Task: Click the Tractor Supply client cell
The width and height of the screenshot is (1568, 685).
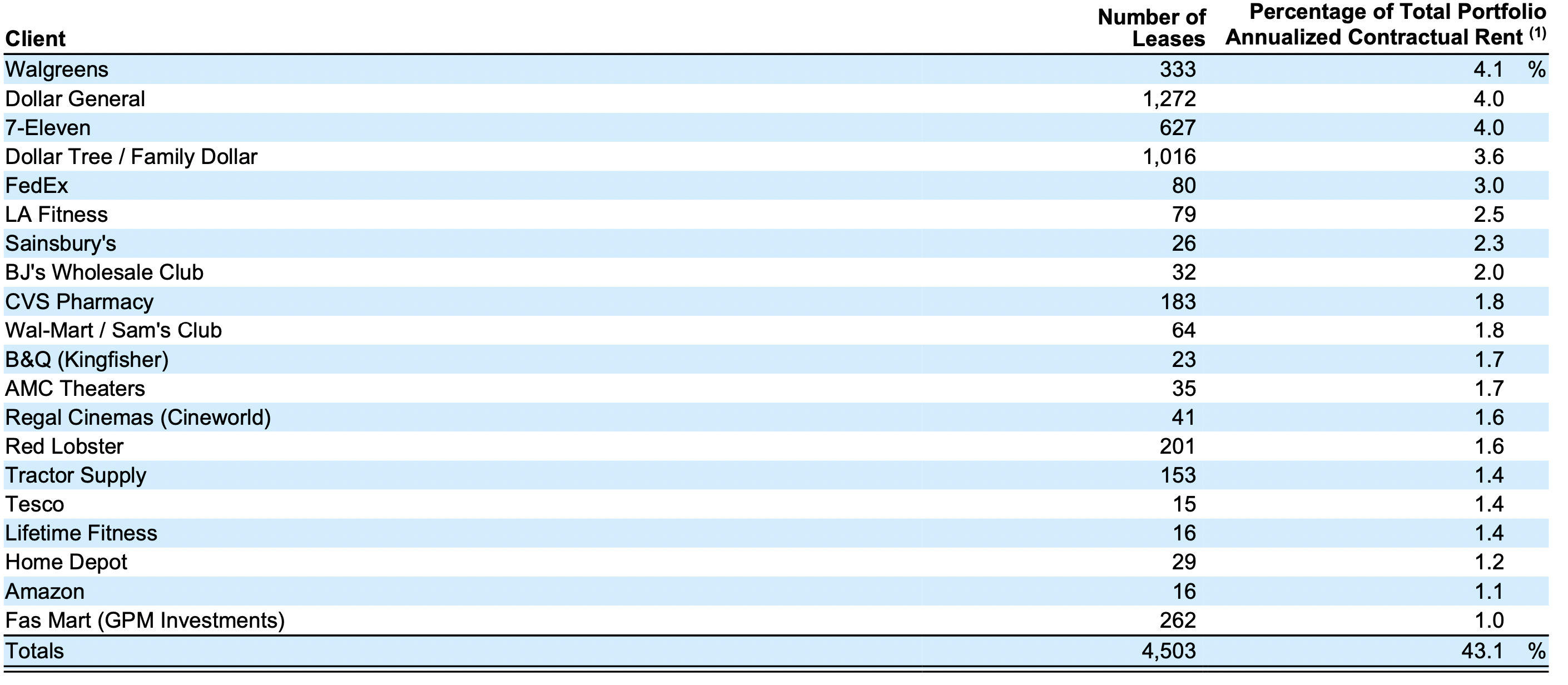Action: tap(76, 475)
